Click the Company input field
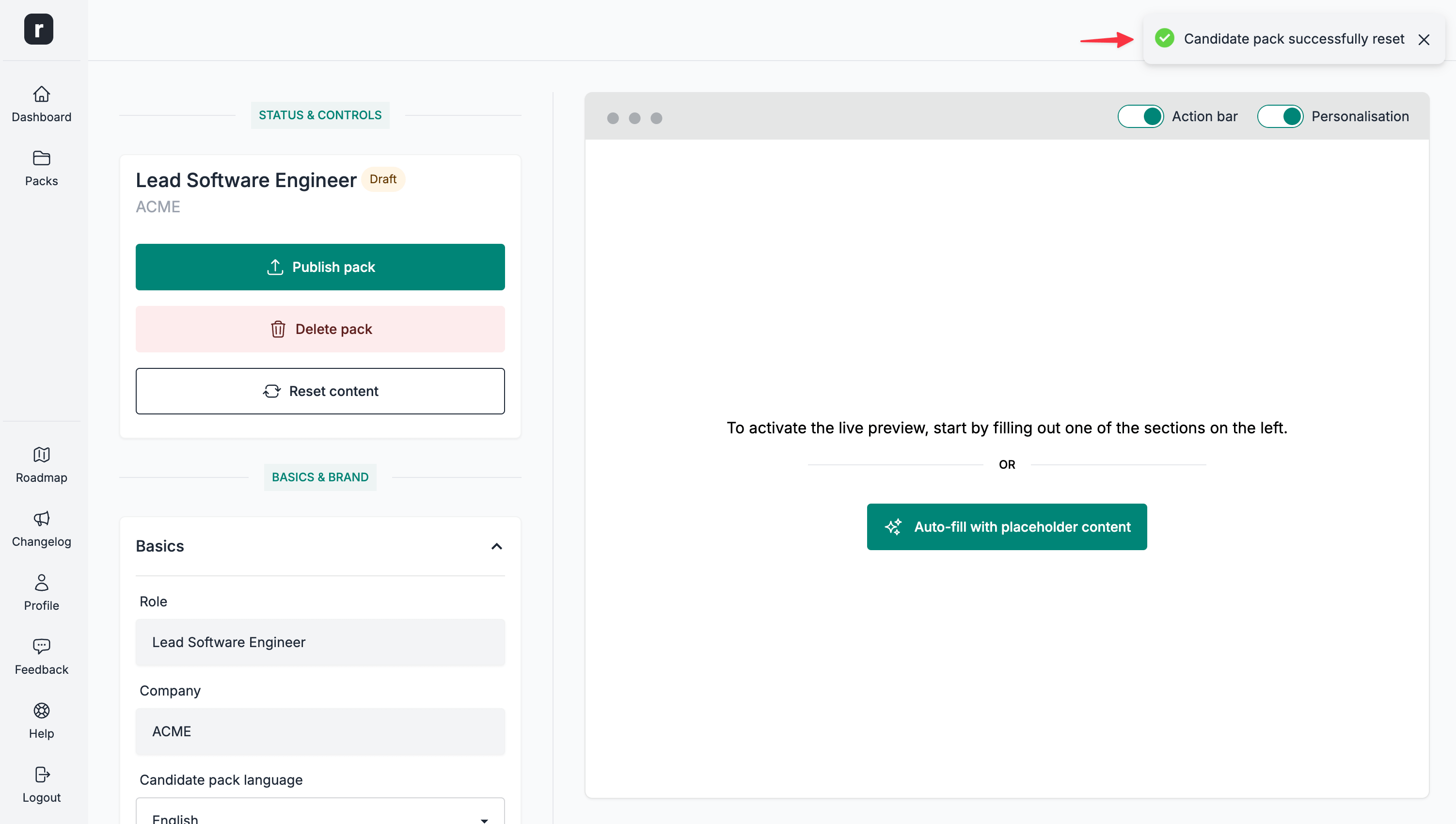Viewport: 1456px width, 824px height. [x=320, y=731]
